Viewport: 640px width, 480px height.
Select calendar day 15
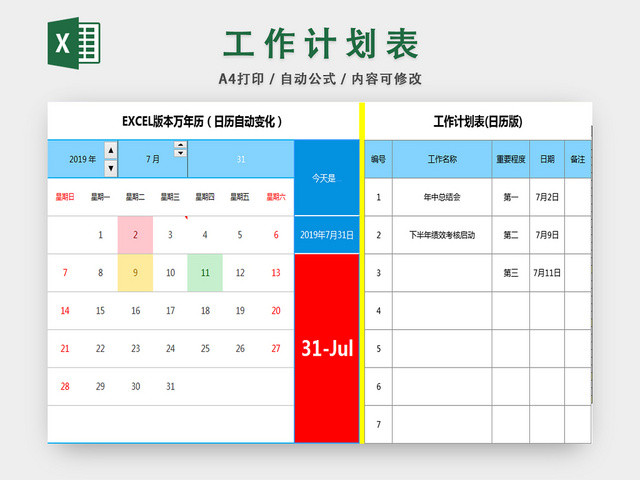[100, 311]
